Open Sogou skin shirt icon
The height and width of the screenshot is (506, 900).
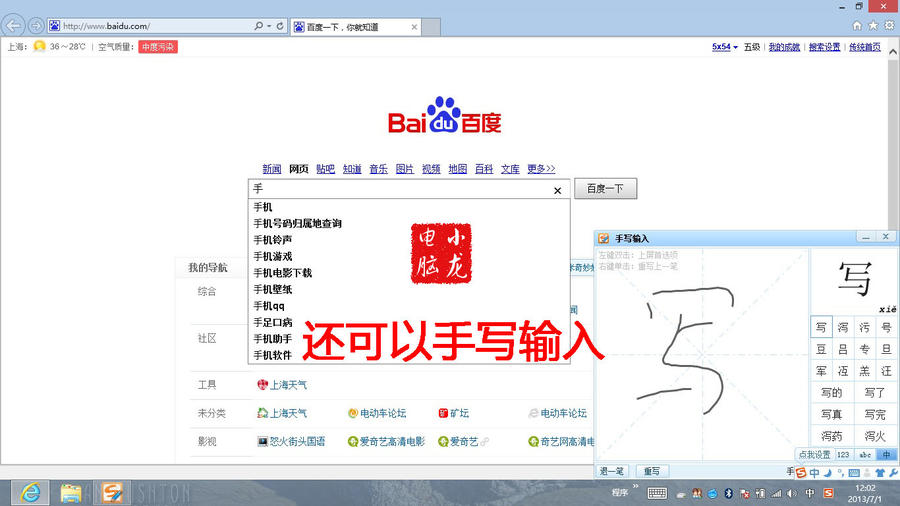(x=880, y=473)
